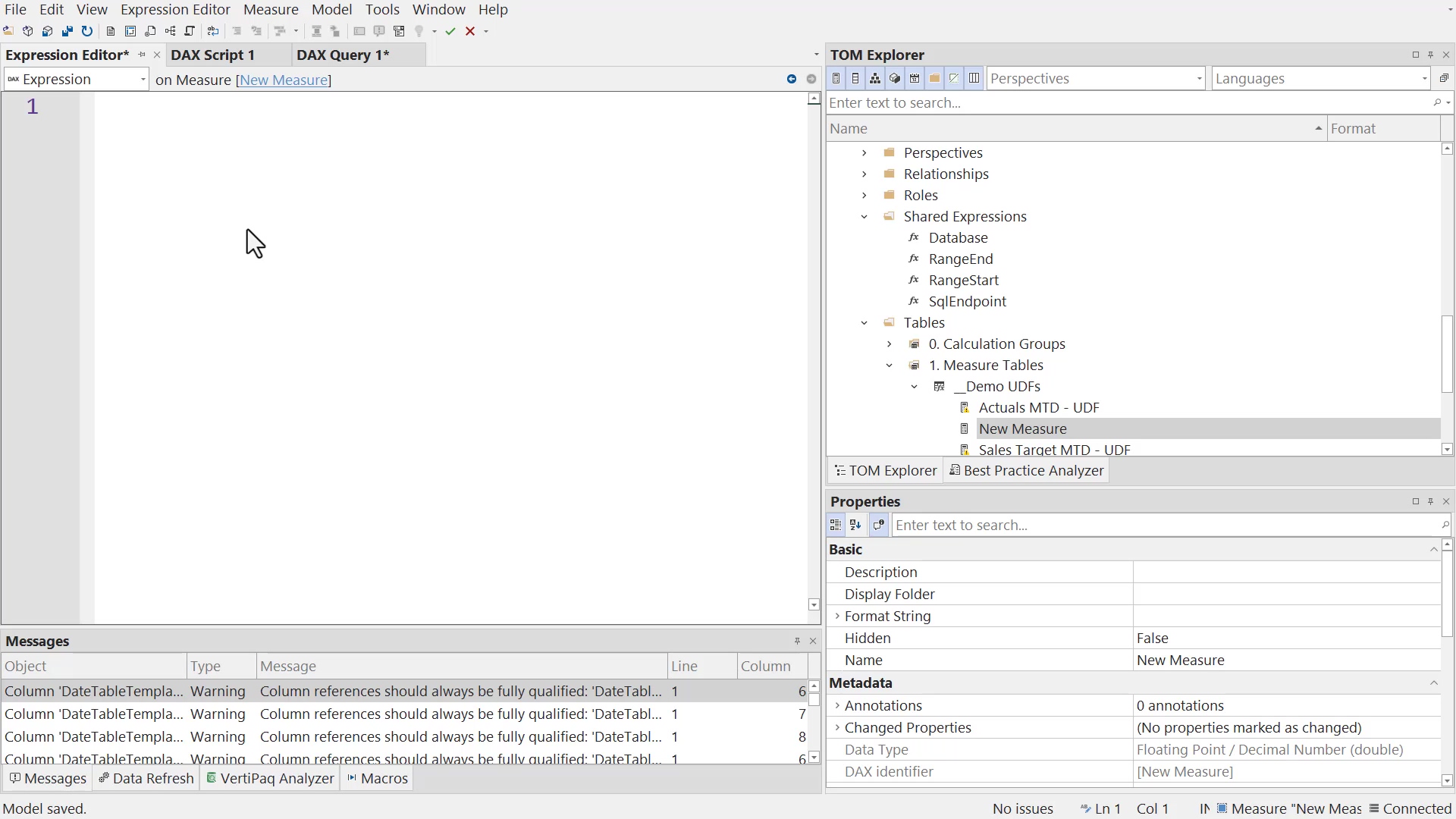Click the open model file icon
The width and height of the screenshot is (1456, 819).
point(8,31)
